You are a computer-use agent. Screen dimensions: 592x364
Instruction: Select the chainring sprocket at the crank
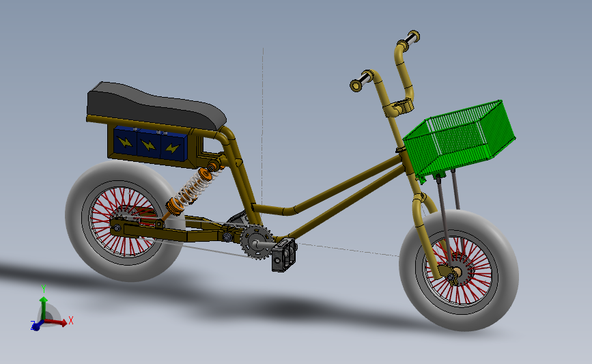257,241
